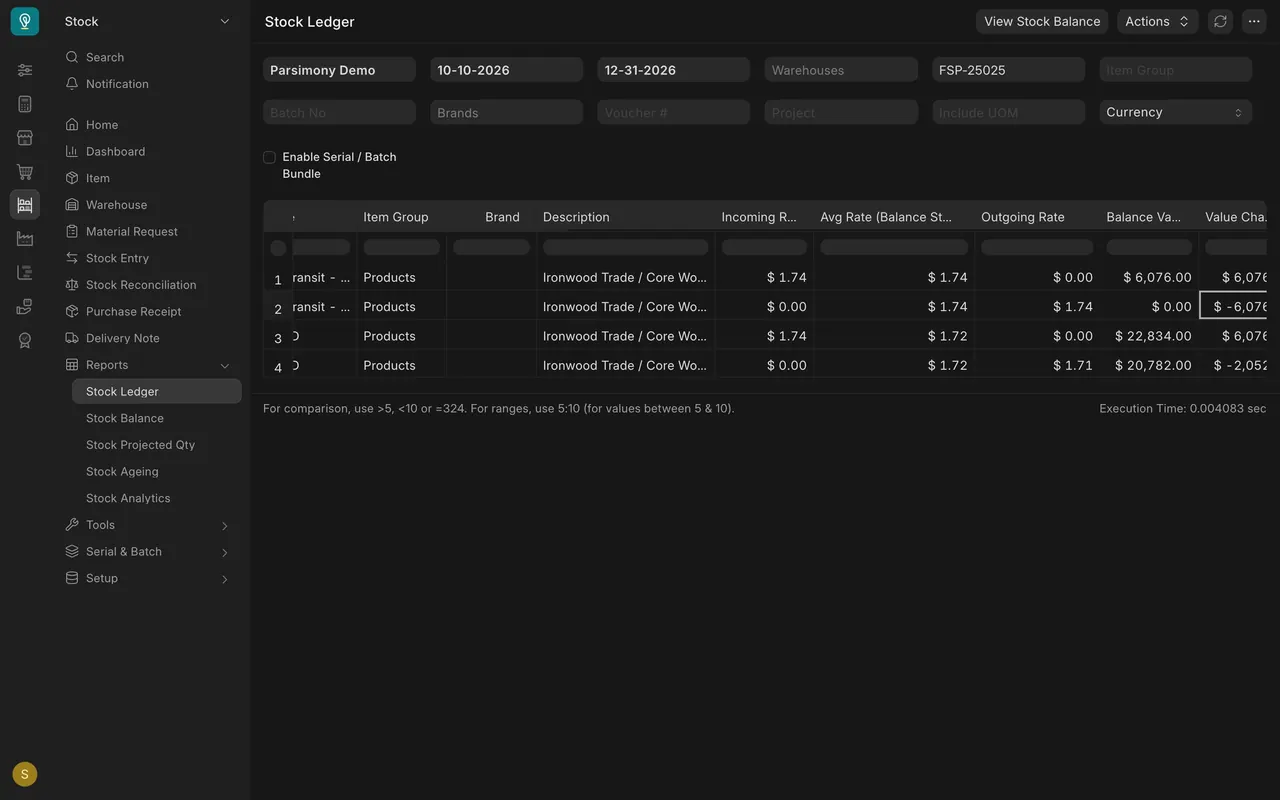Click the Description column filter box
1280x800 pixels.
point(625,247)
